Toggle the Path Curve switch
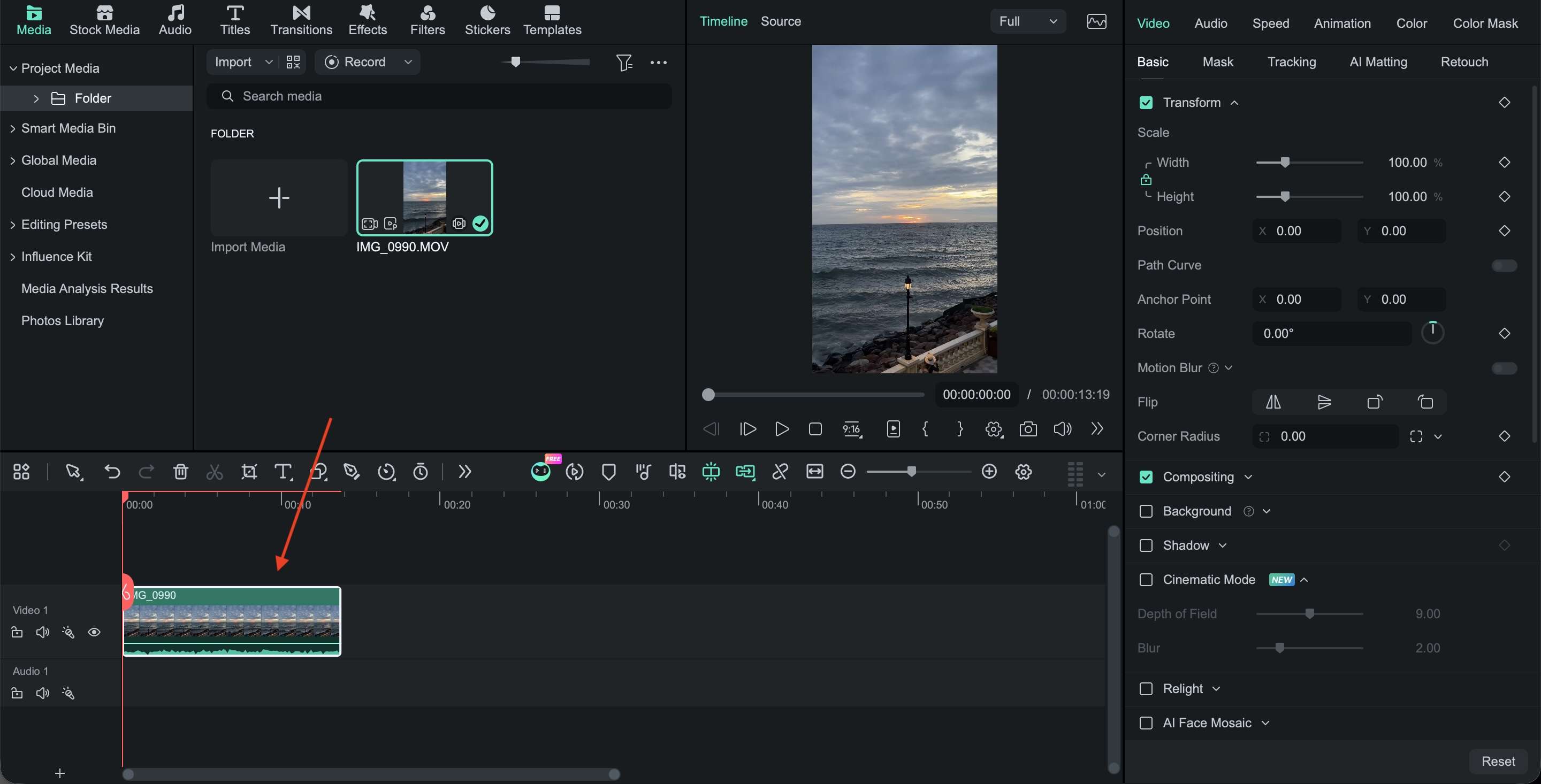The width and height of the screenshot is (1541, 784). [1504, 265]
